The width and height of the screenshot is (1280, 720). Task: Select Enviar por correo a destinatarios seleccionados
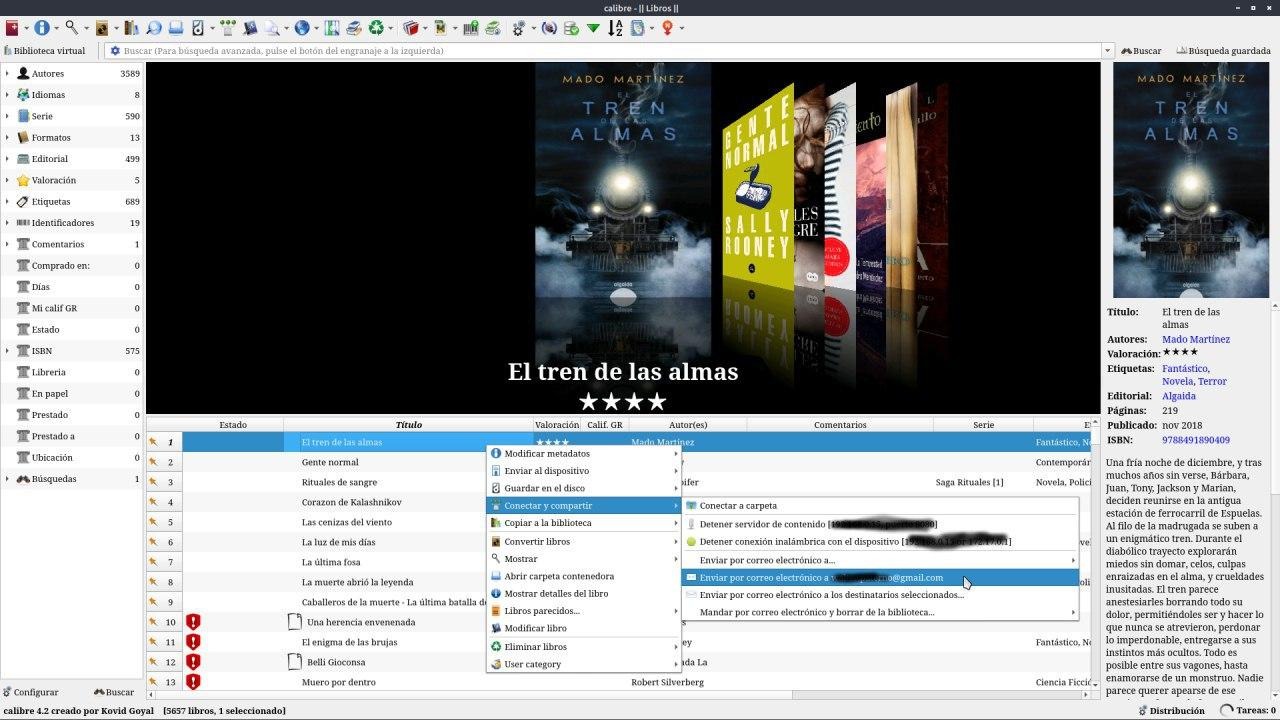pos(880,595)
